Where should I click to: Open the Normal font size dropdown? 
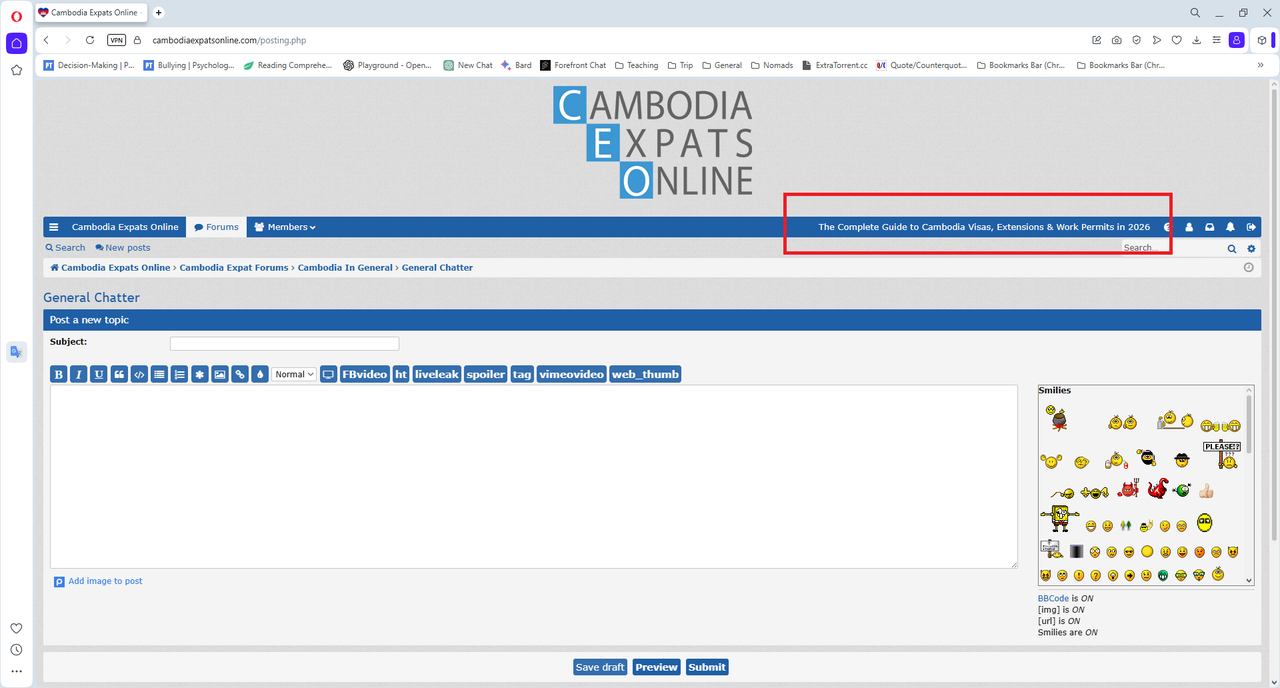point(294,374)
